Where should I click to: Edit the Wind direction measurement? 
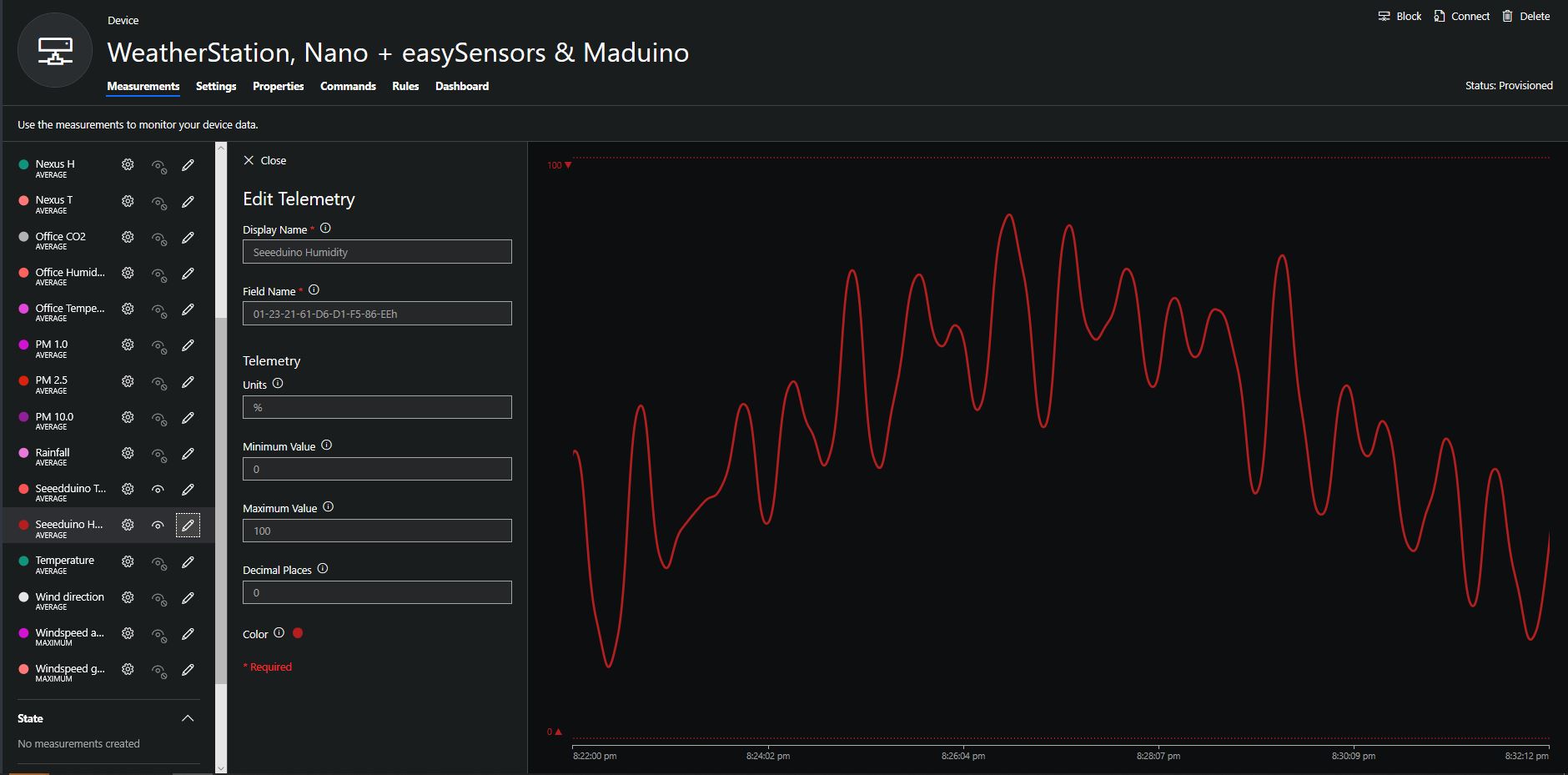[x=188, y=598]
